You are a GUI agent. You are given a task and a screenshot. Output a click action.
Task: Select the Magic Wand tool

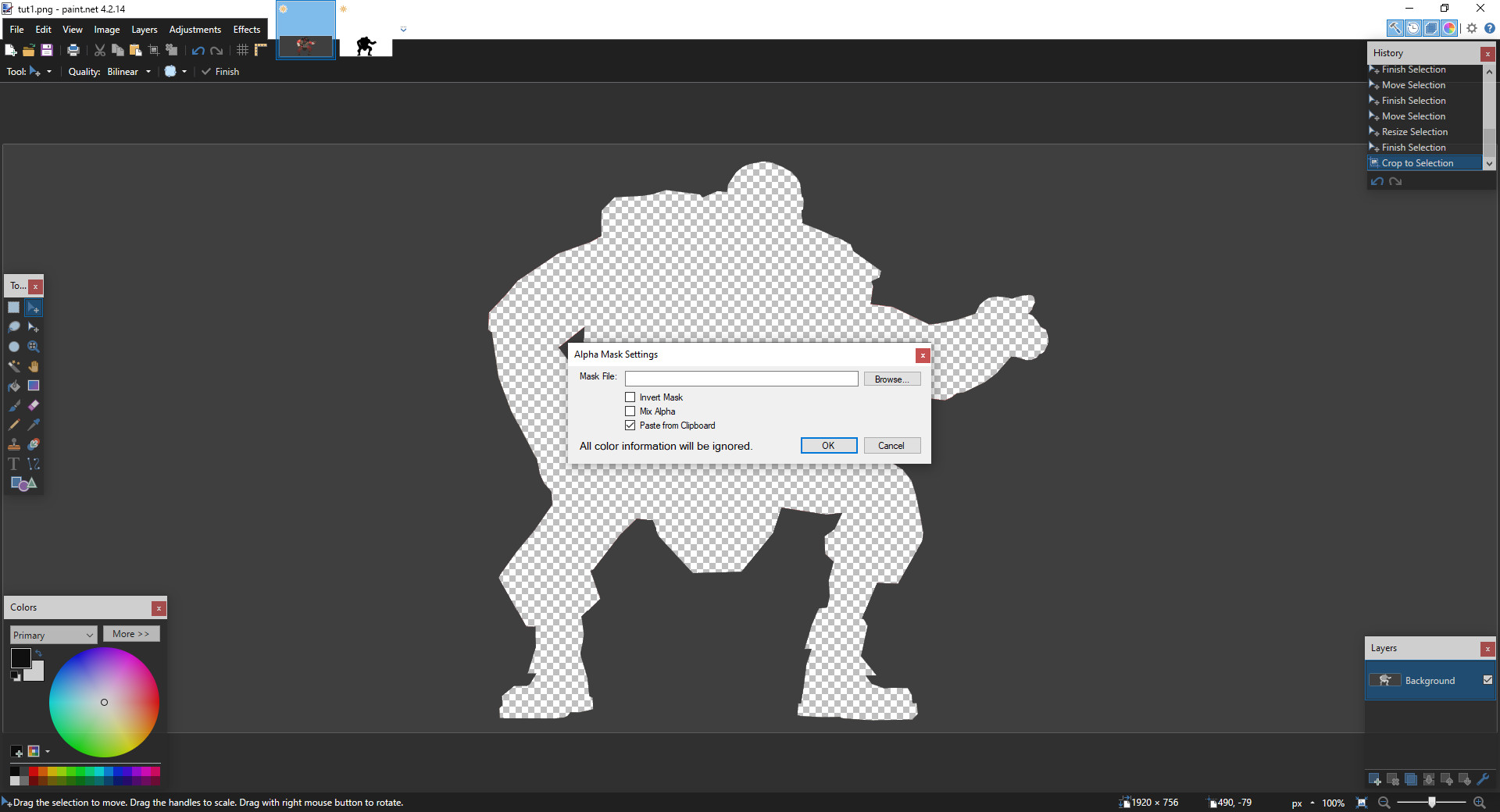[14, 366]
